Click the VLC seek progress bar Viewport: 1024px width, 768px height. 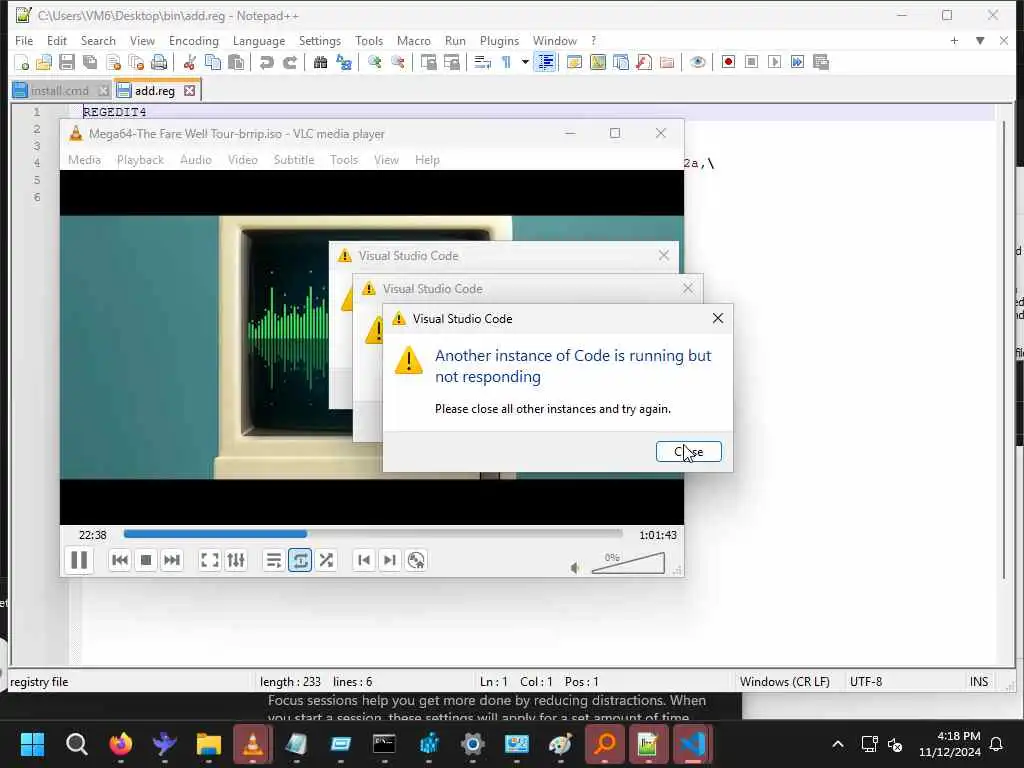click(373, 534)
